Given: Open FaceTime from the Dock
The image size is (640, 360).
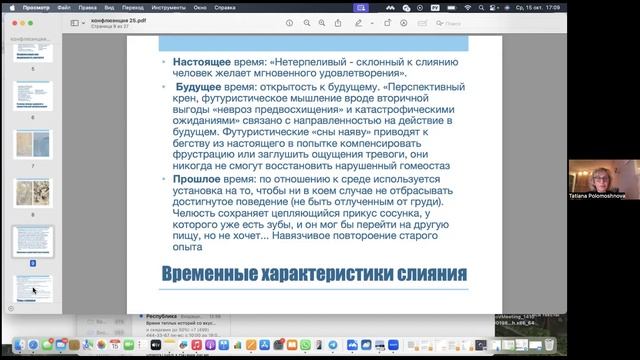Looking at the screenshot, I should (129, 345).
